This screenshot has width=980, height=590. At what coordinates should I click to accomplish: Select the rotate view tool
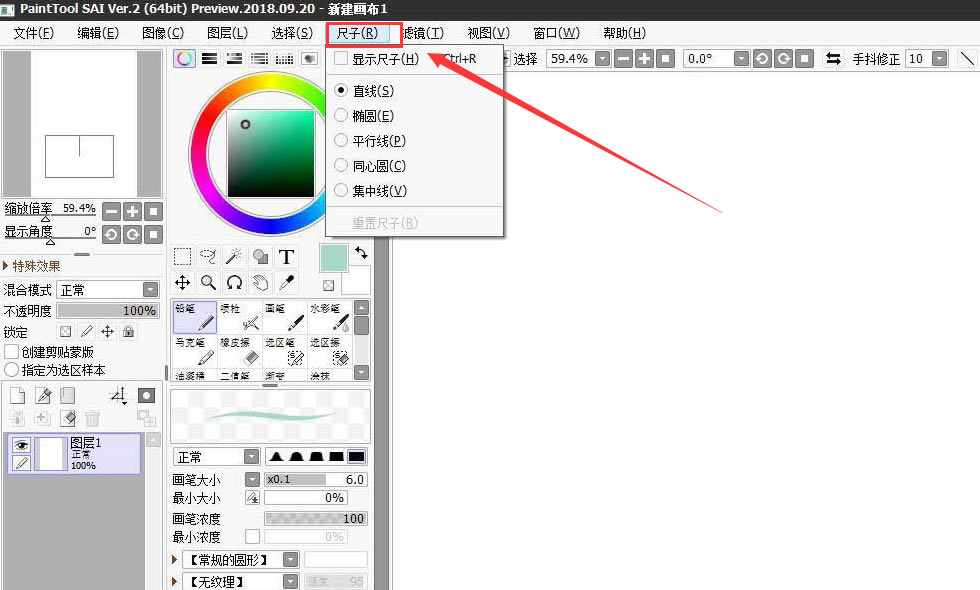(x=234, y=282)
